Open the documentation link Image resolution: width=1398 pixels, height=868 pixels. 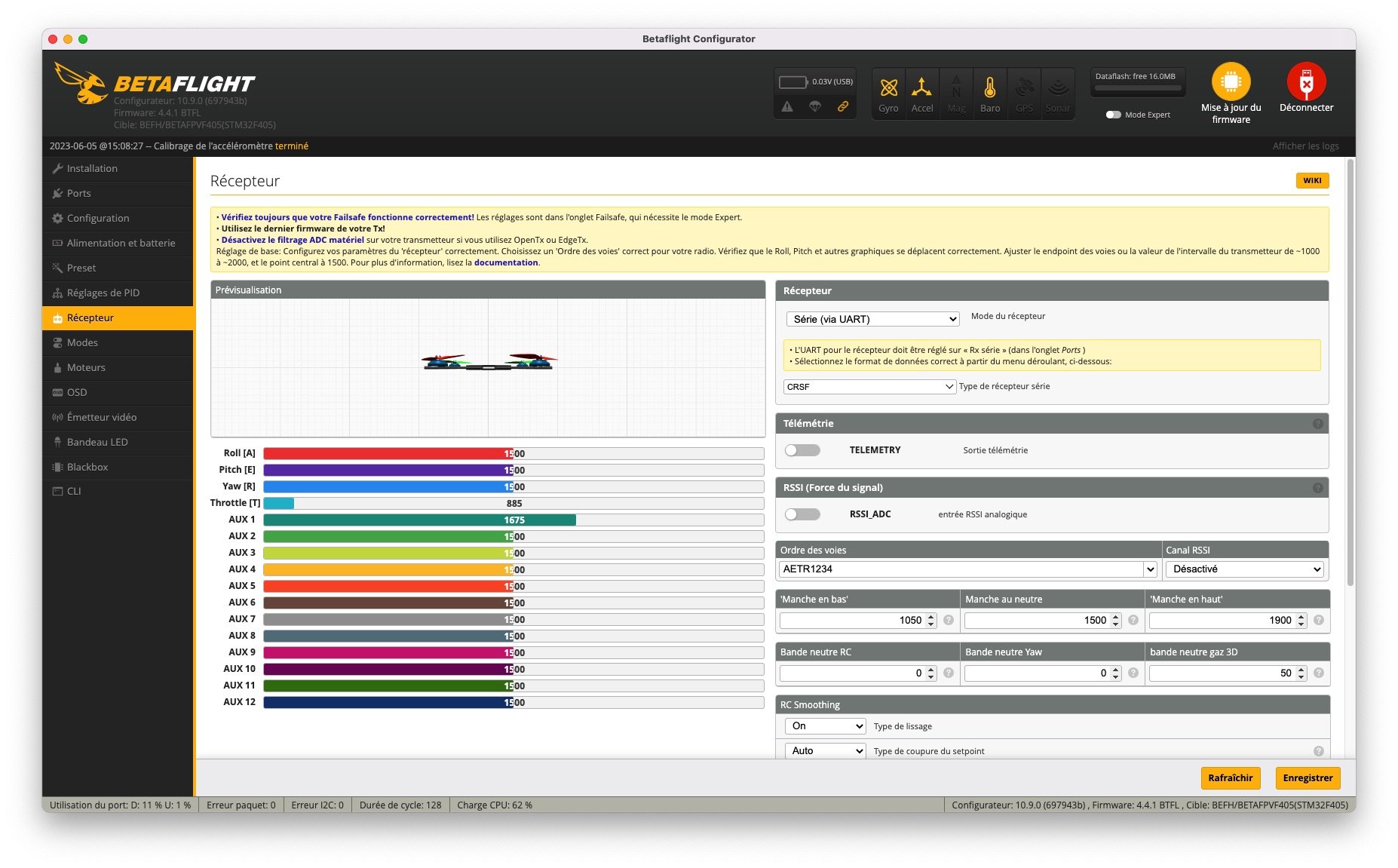click(x=506, y=263)
